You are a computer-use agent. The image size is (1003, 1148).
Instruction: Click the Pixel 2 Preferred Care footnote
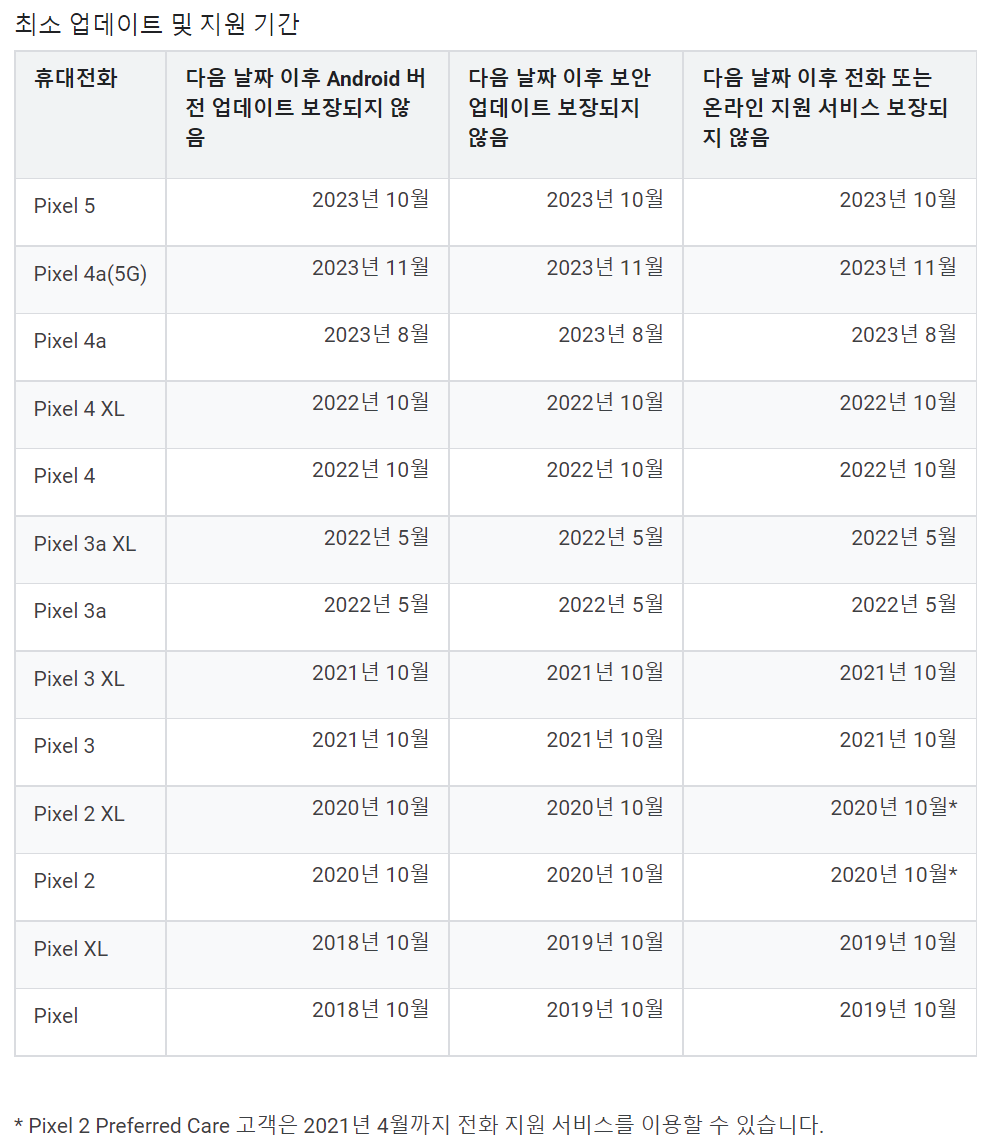(419, 1125)
